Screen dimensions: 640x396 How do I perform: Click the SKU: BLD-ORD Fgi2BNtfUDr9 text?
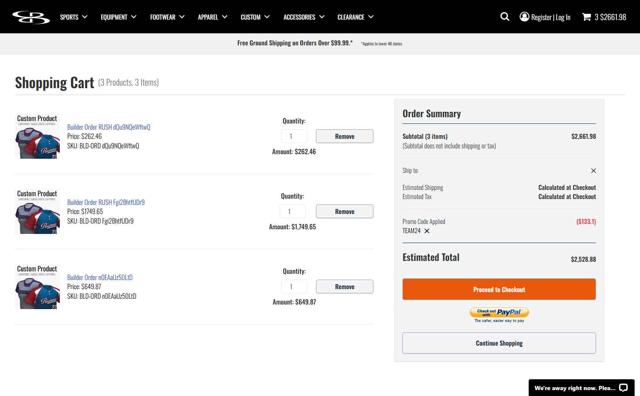100,221
